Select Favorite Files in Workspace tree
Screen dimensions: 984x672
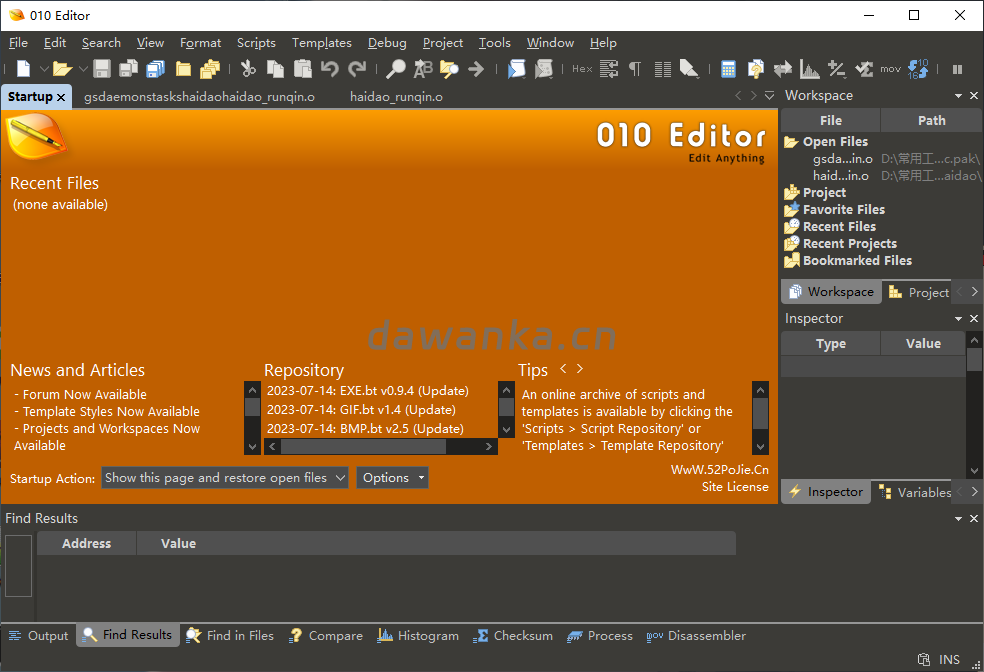pyautogui.click(x=843, y=210)
